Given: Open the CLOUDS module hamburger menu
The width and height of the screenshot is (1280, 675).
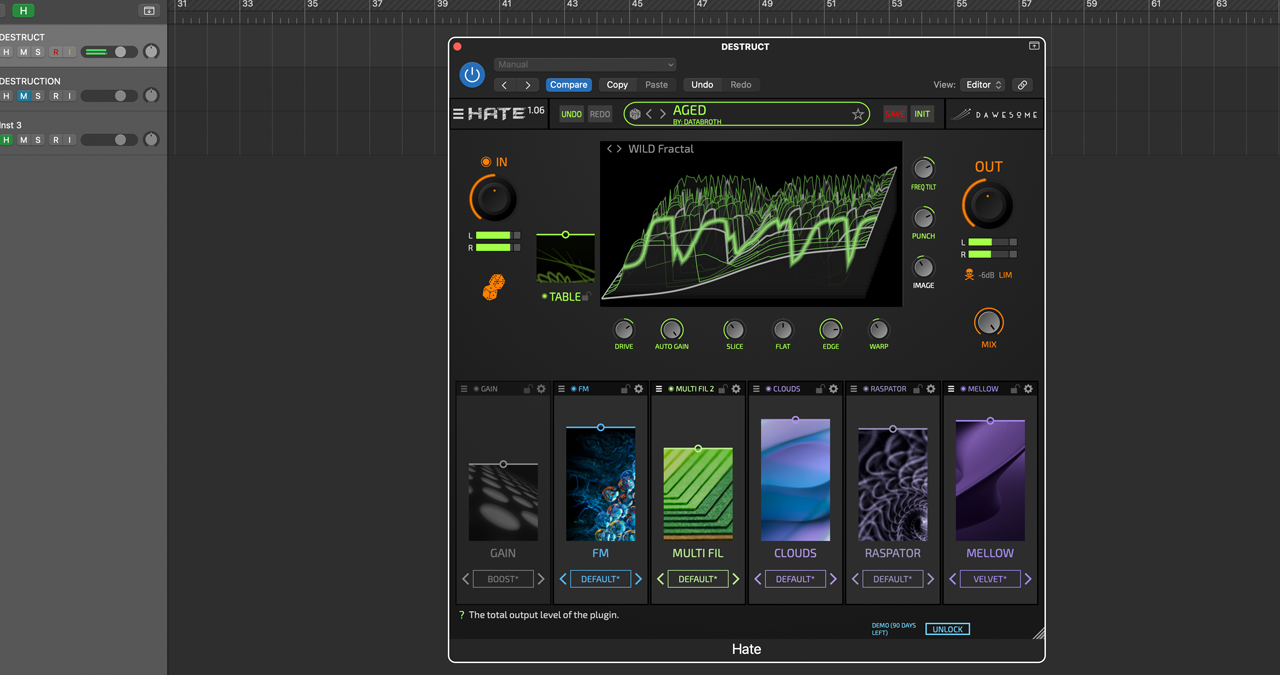Looking at the screenshot, I should [756, 389].
